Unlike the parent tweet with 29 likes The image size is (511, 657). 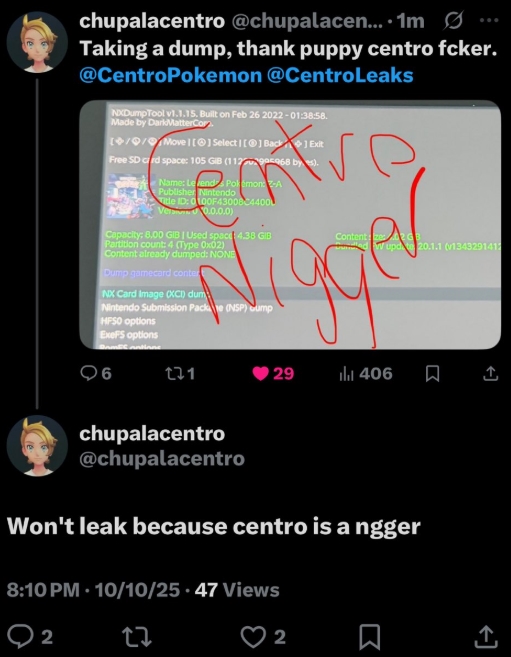pos(273,373)
